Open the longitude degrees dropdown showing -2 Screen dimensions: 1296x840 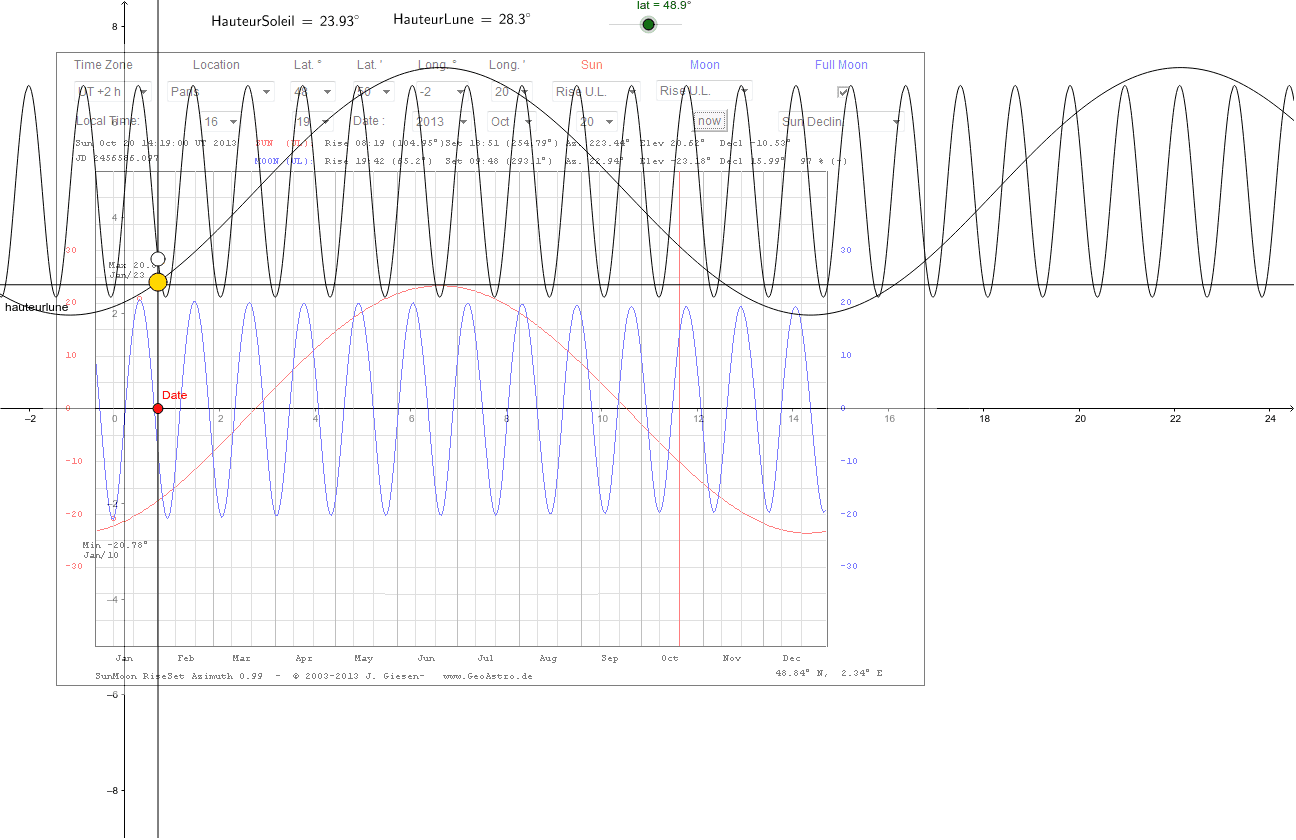click(x=440, y=91)
